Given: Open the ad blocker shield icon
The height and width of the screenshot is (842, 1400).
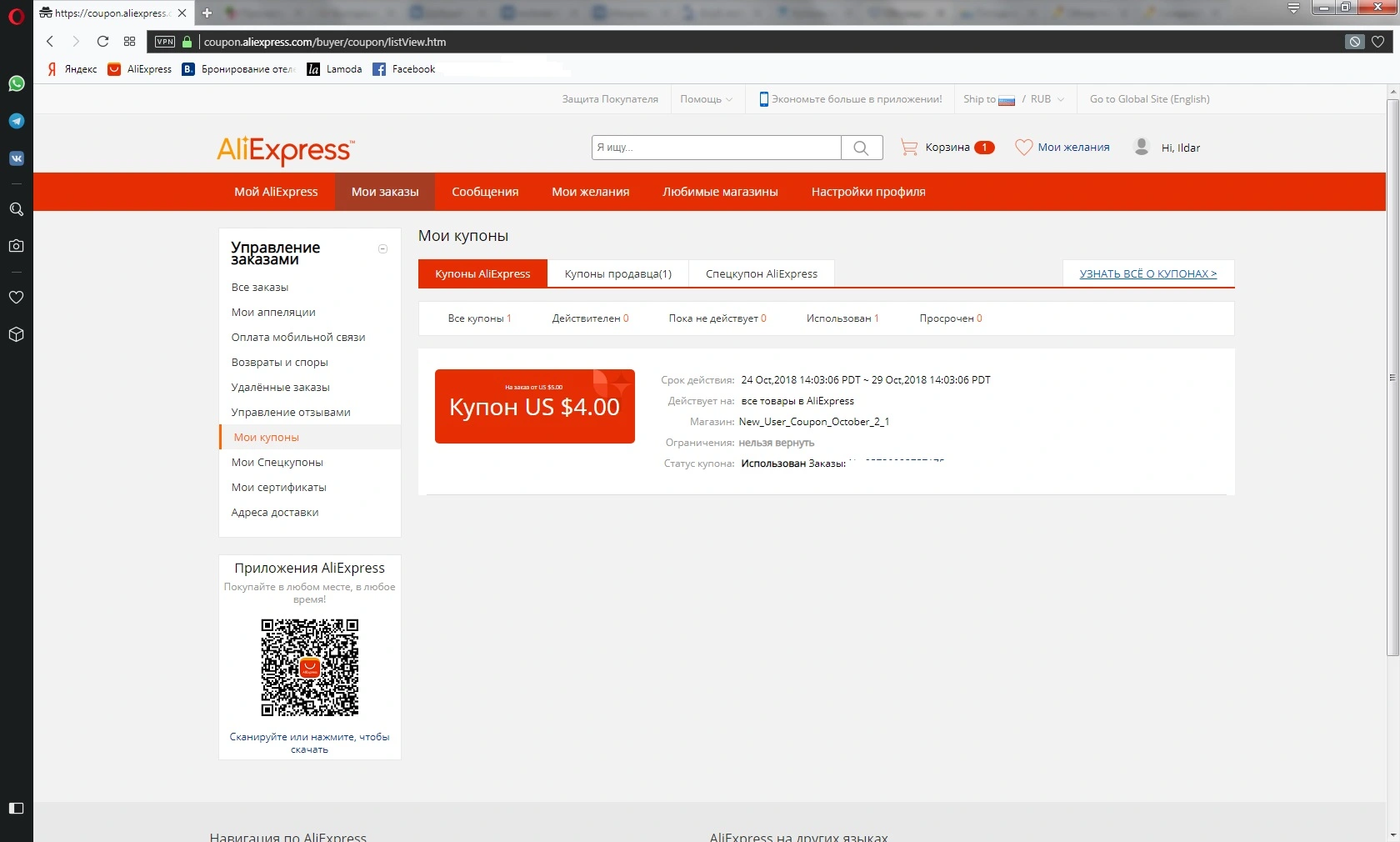Looking at the screenshot, I should coord(1355,42).
